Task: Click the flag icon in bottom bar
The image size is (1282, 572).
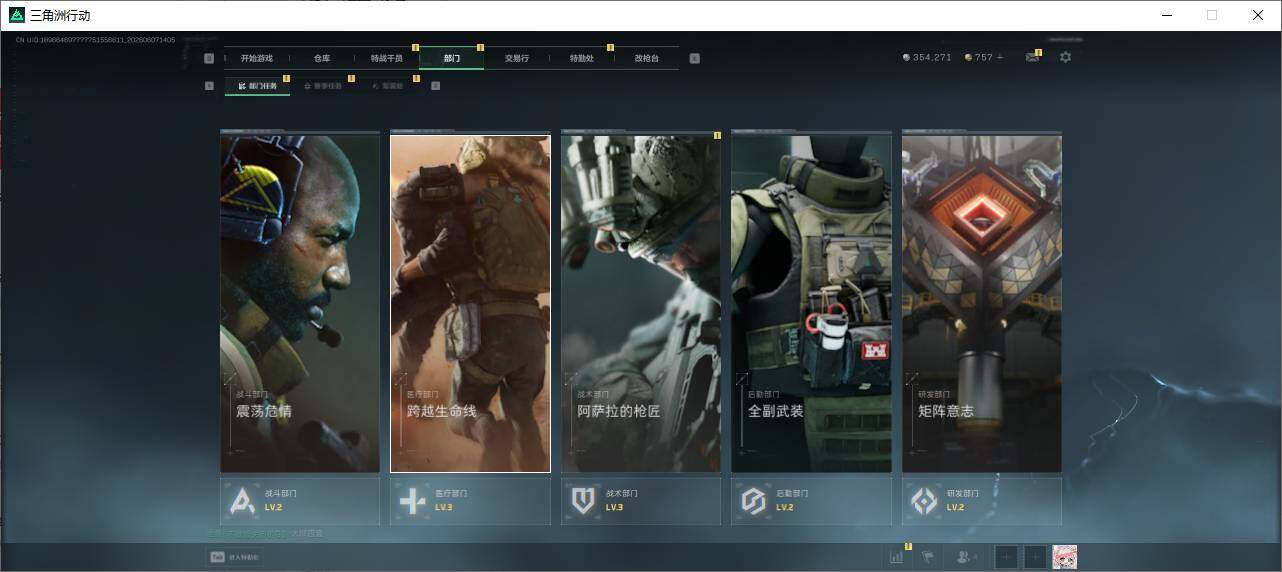Action: [x=928, y=557]
